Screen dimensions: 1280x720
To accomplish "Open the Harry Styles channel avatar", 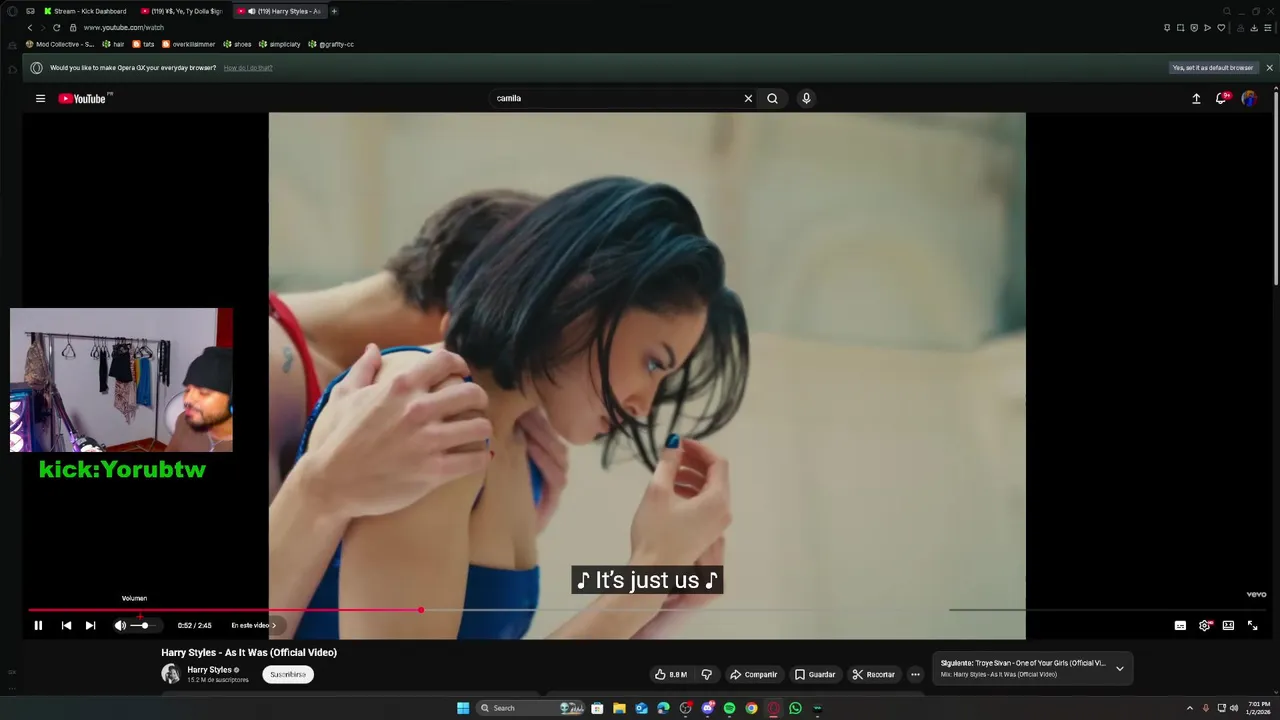I will click(x=171, y=673).
